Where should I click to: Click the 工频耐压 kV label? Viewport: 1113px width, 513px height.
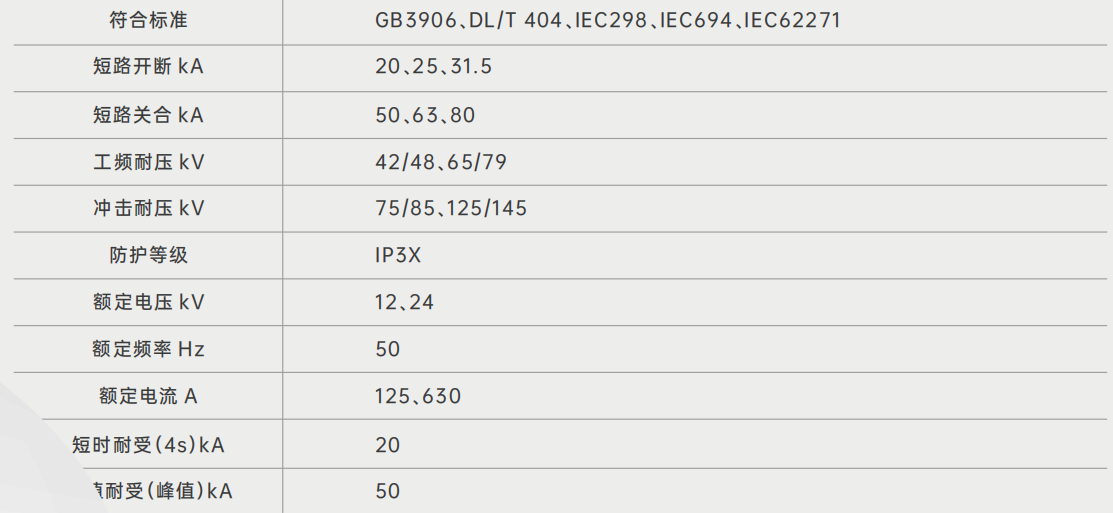point(148,162)
